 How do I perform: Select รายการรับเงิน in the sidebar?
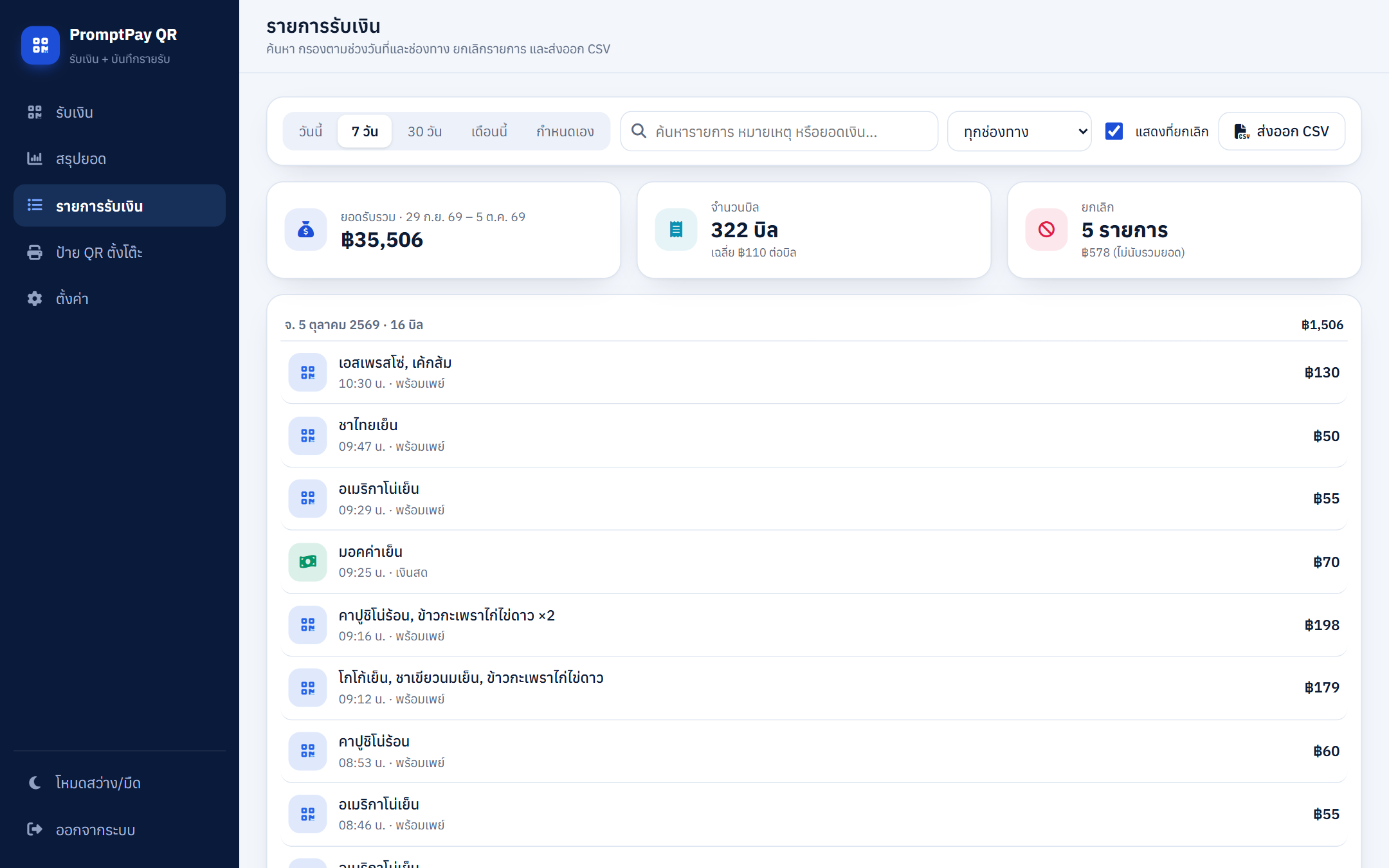(x=120, y=206)
